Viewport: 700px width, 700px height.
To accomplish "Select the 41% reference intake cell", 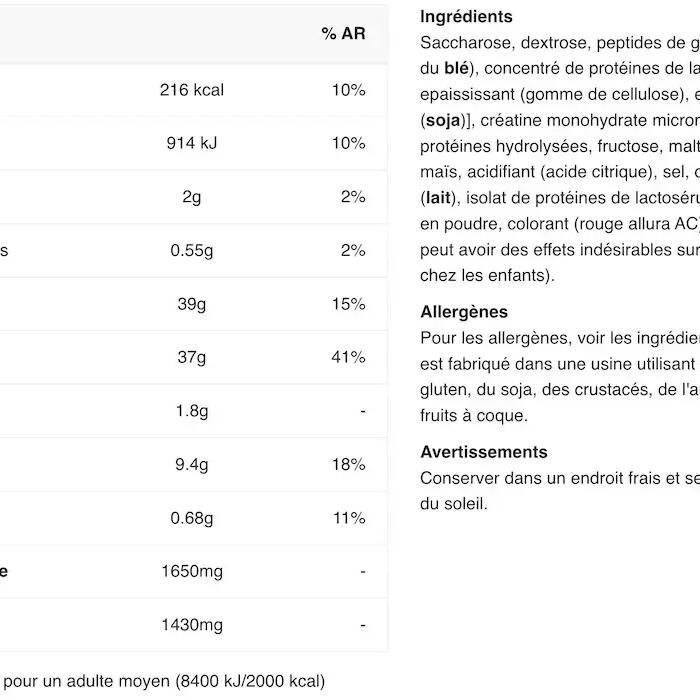I will (349, 357).
